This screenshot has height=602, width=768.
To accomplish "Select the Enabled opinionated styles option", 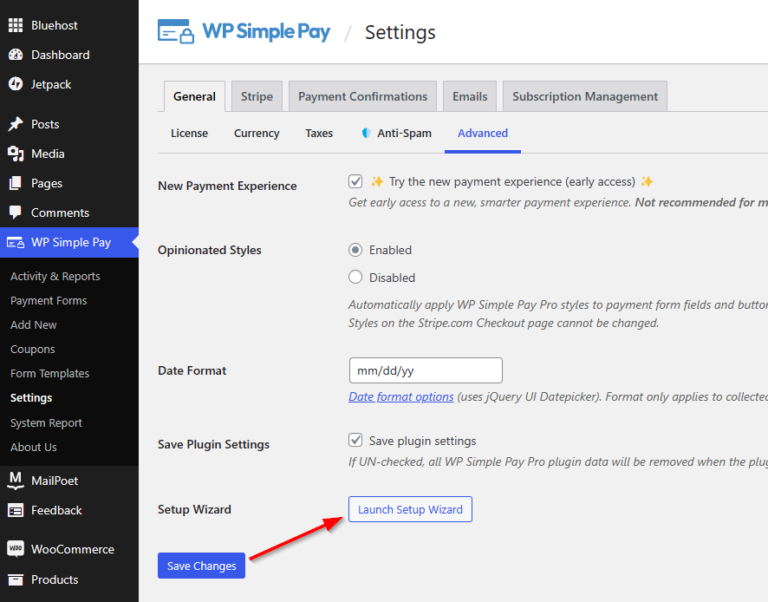I will (x=355, y=250).
